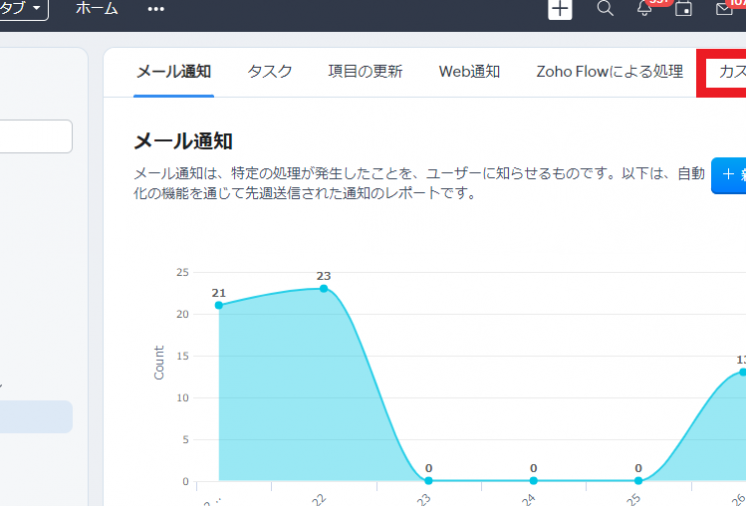Switch to the タスク tab

click(x=270, y=72)
